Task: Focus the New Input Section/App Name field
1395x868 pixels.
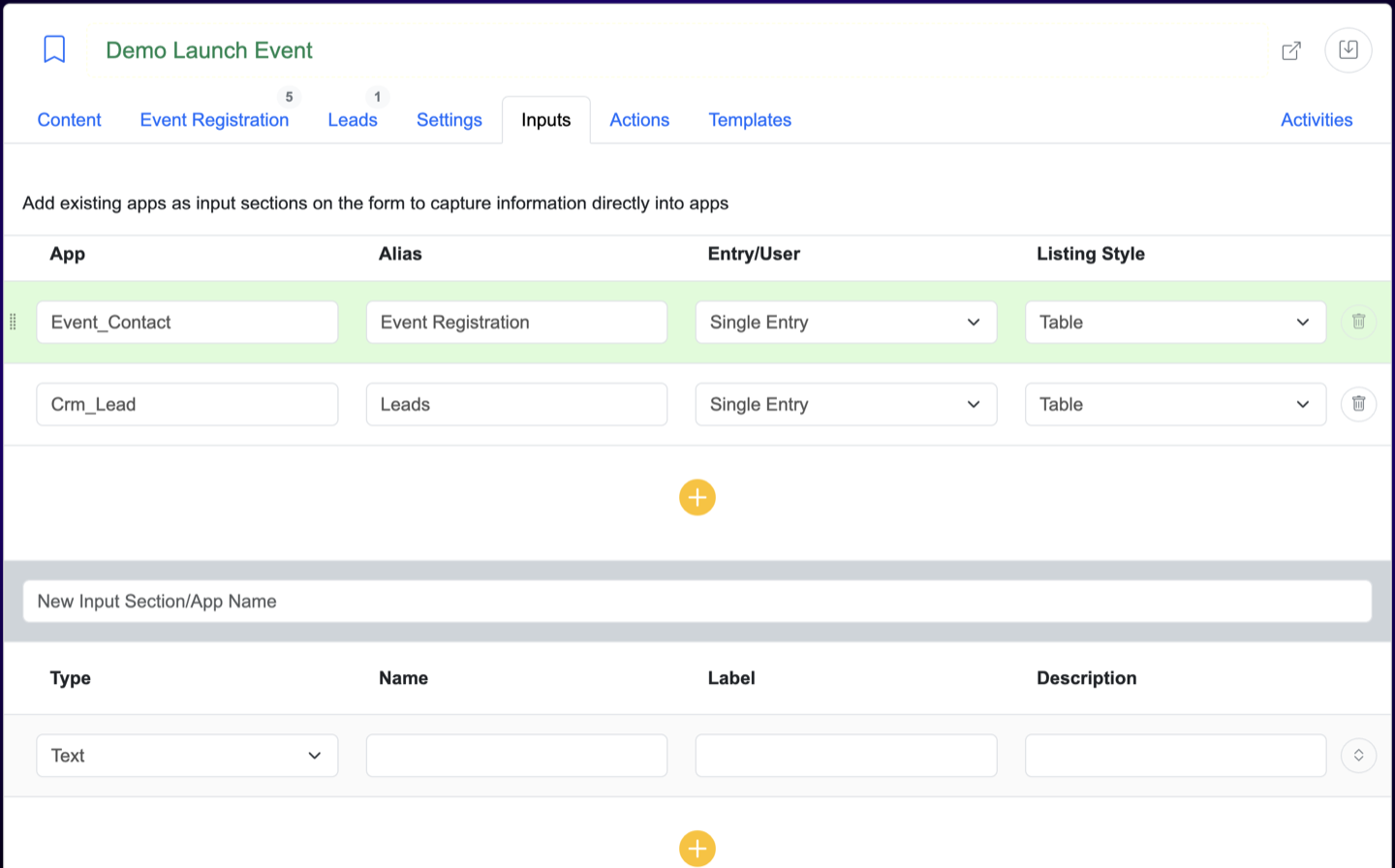Action: (697, 602)
